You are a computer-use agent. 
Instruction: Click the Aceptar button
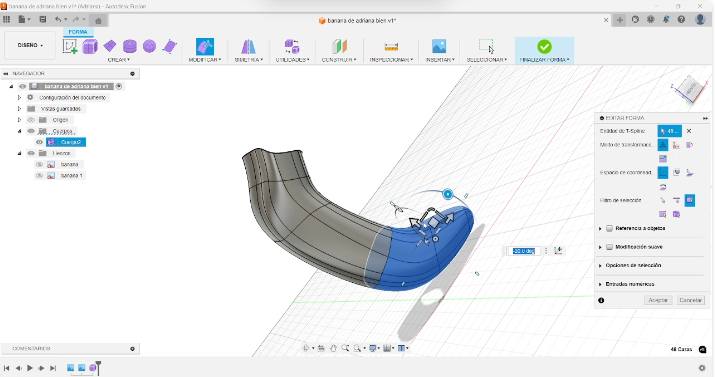click(x=658, y=300)
